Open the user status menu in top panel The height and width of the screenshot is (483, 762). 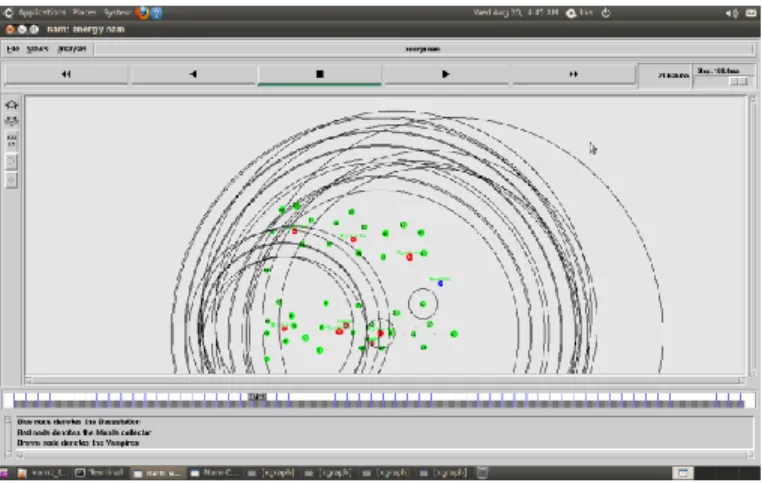tap(581, 13)
